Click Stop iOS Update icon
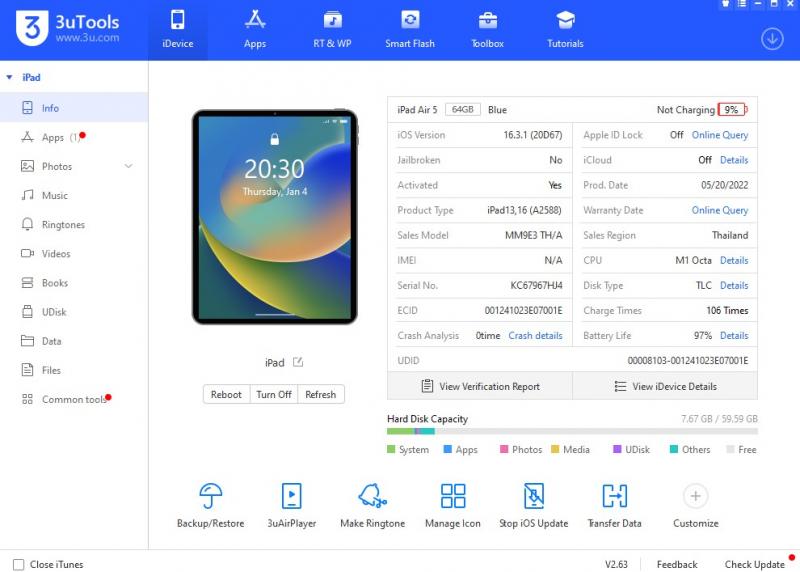Screen dimensions: 800x572 pos(534,497)
